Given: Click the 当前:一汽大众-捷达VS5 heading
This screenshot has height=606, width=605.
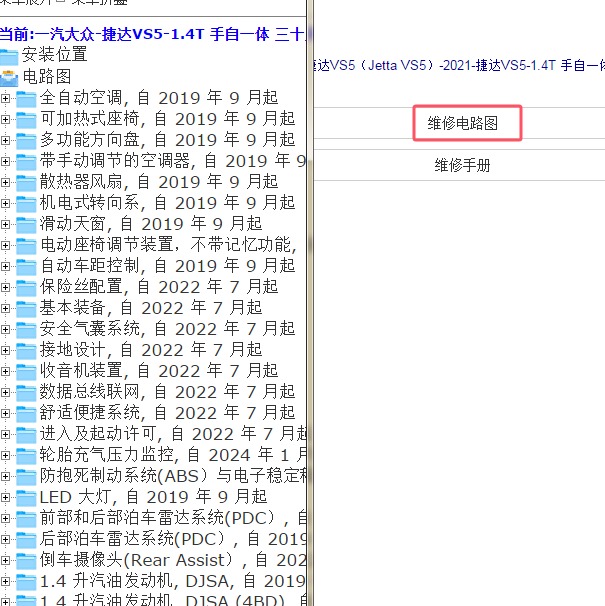Looking at the screenshot, I should (x=153, y=34).
